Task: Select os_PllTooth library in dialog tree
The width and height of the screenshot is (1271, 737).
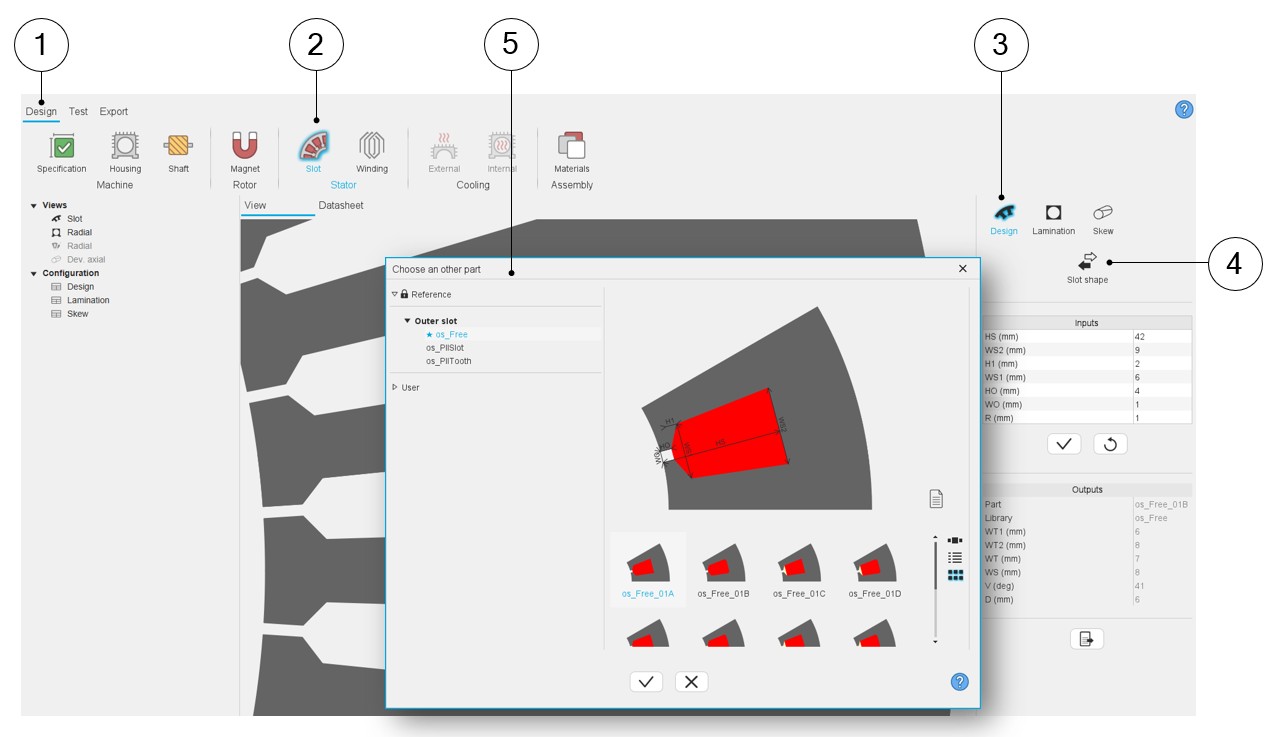Action: tap(448, 361)
